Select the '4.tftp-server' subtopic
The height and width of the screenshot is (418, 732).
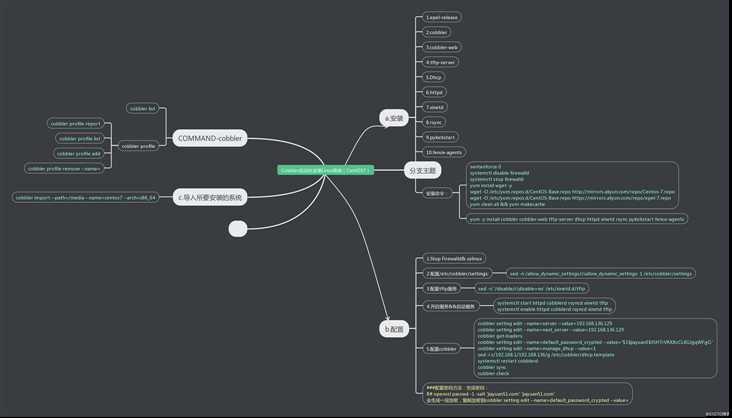click(440, 62)
